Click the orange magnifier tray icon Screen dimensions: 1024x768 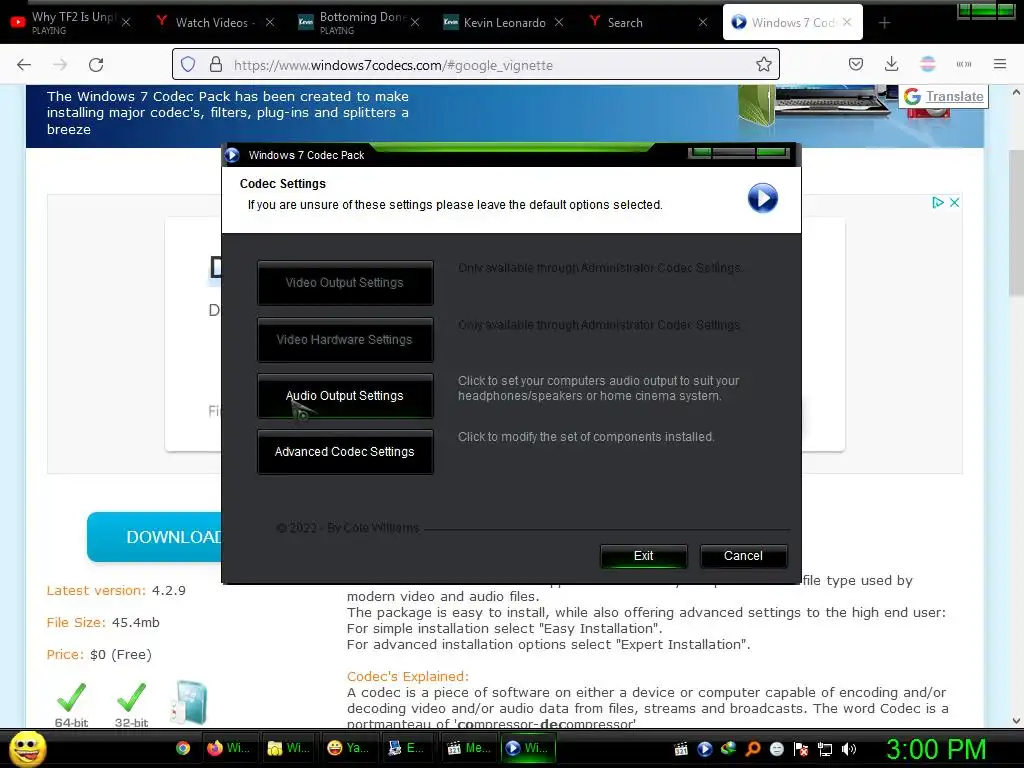tap(753, 749)
